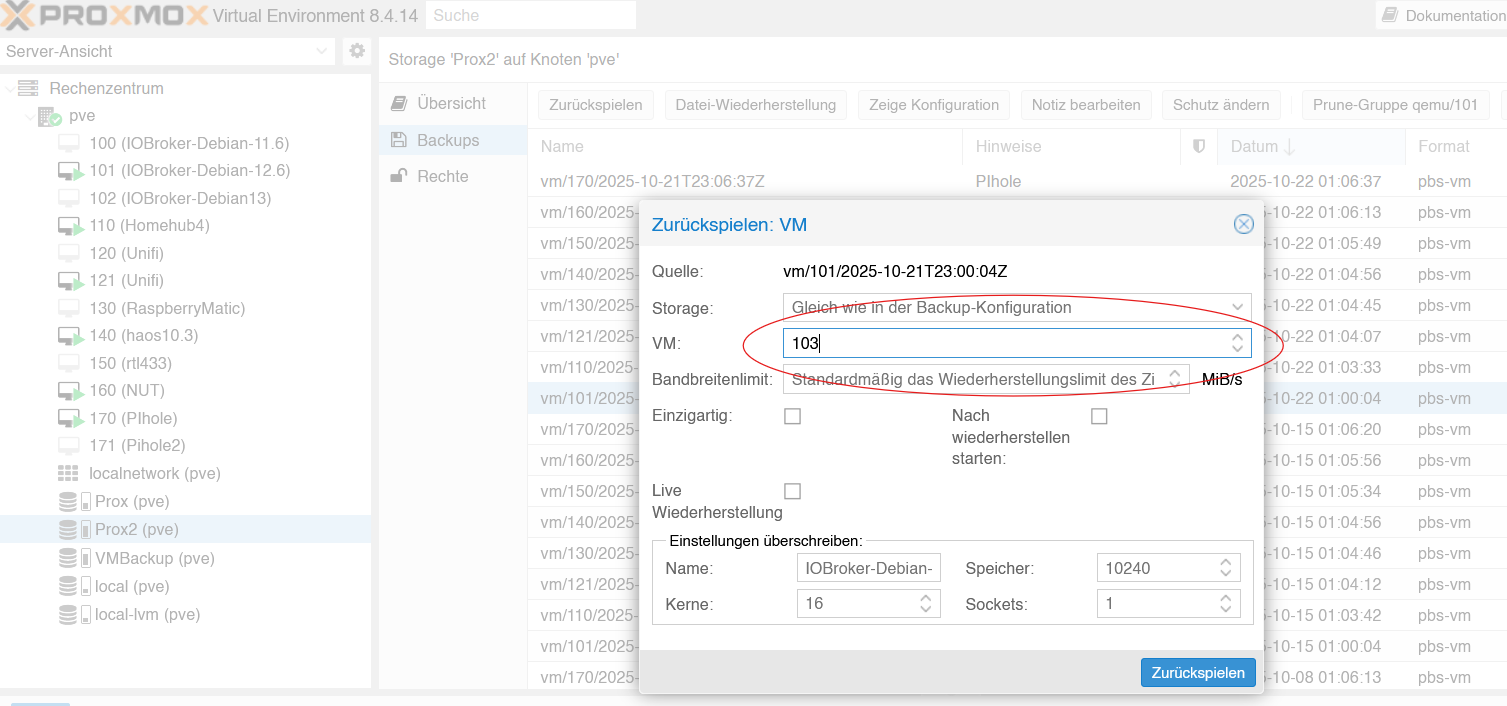Click Notiz bearbeiten button
This screenshot has width=1507, height=706.
pos(1086,104)
